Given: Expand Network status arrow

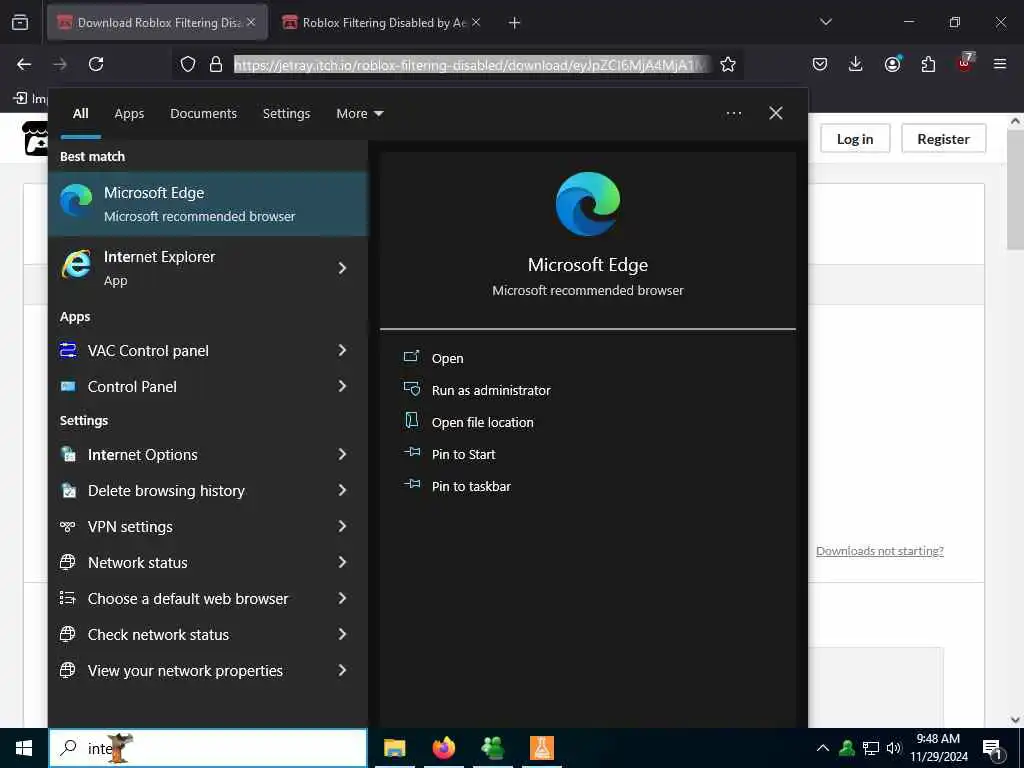Looking at the screenshot, I should point(342,562).
